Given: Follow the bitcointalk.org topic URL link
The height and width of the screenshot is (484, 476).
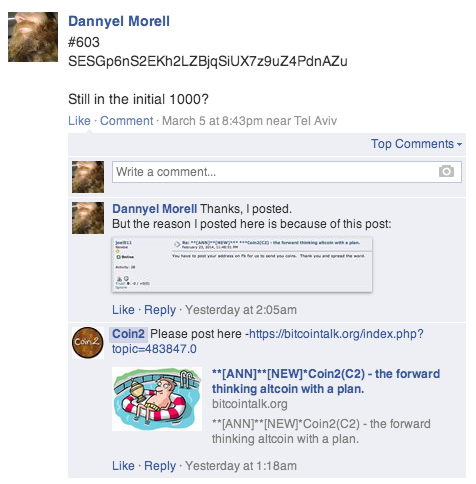Looking at the screenshot, I should (268, 341).
